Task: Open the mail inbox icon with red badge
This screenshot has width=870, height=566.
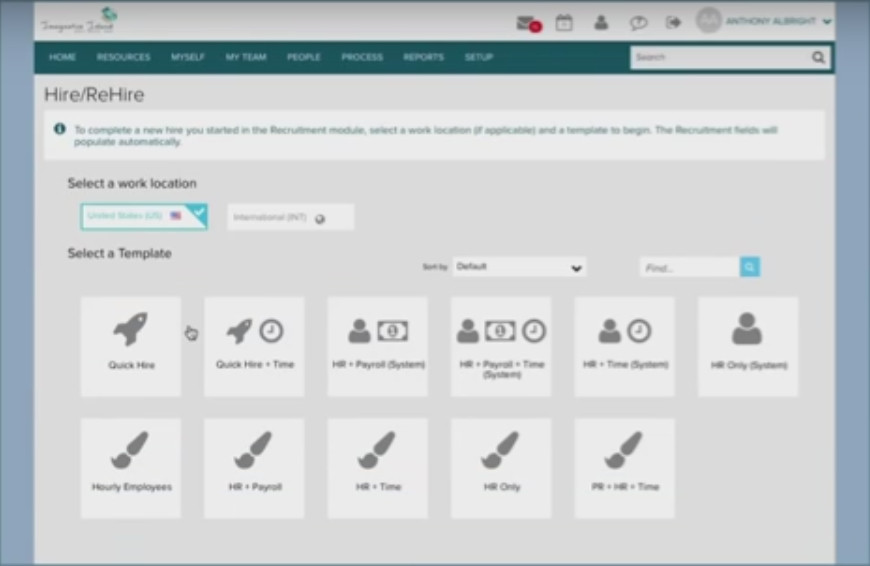Action: click(x=528, y=23)
